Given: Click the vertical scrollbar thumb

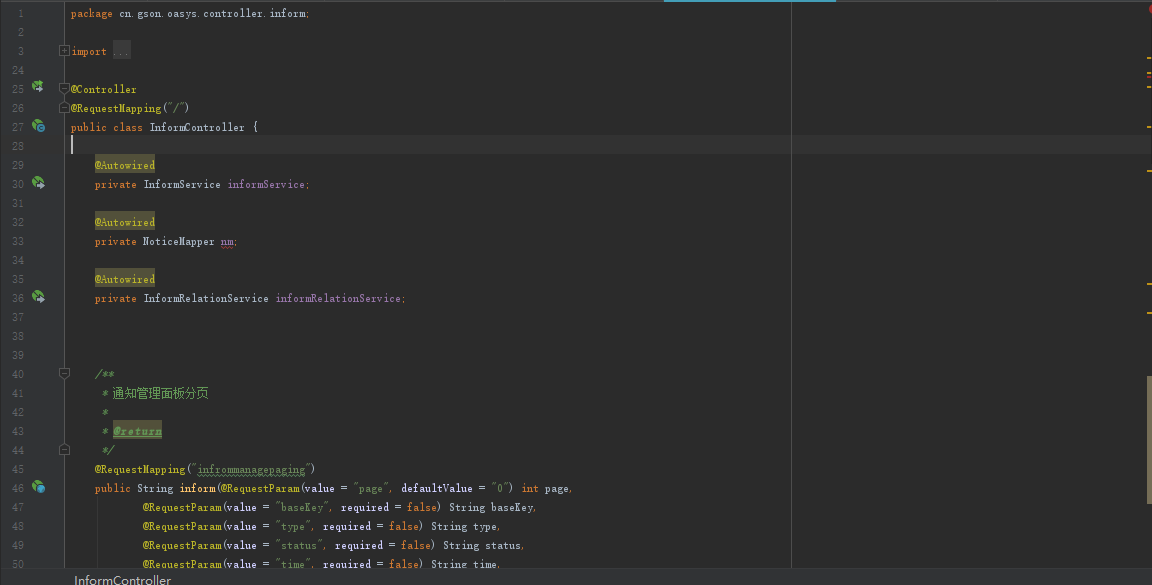Looking at the screenshot, I should 1148,439.
